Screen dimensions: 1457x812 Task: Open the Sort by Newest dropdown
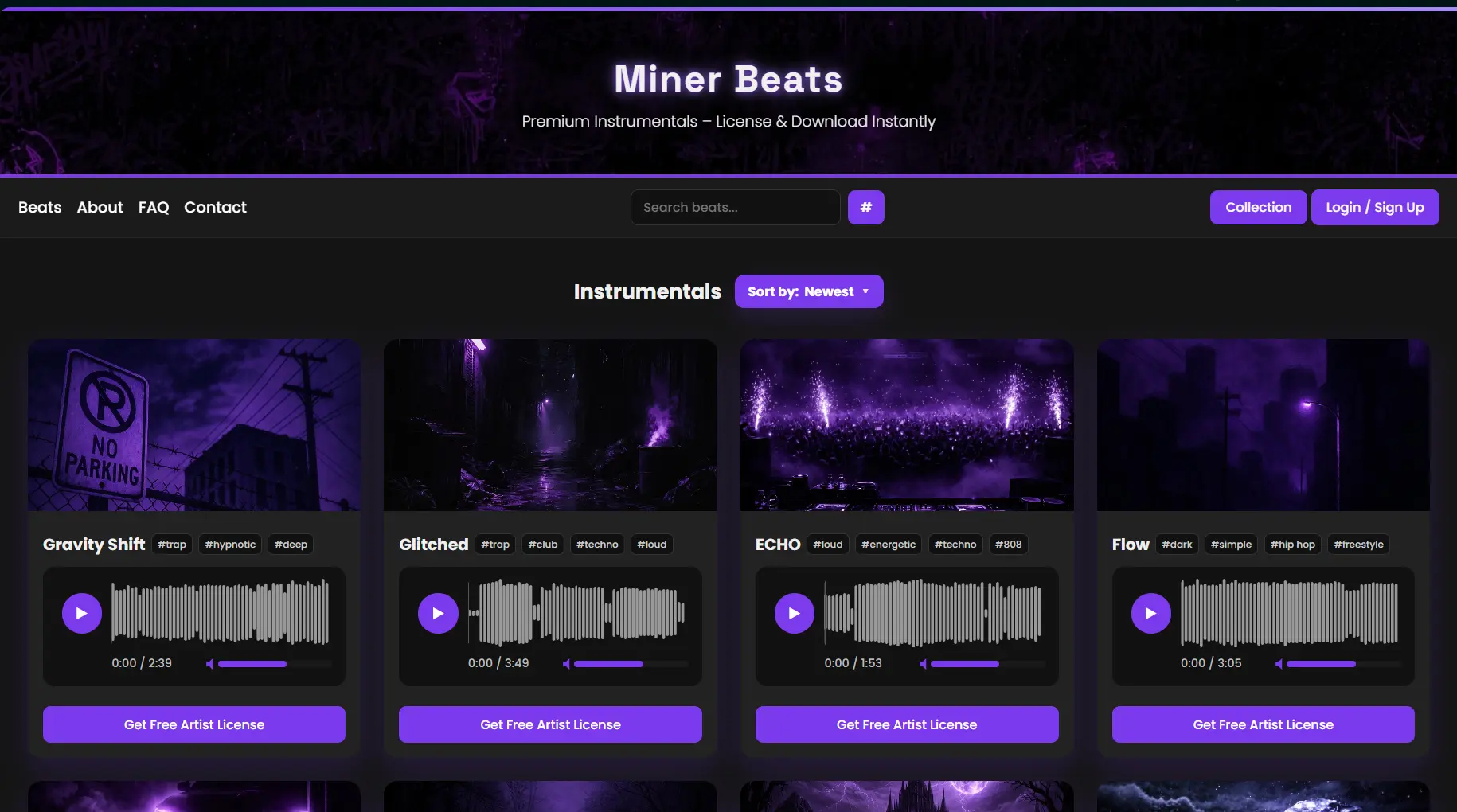tap(808, 291)
